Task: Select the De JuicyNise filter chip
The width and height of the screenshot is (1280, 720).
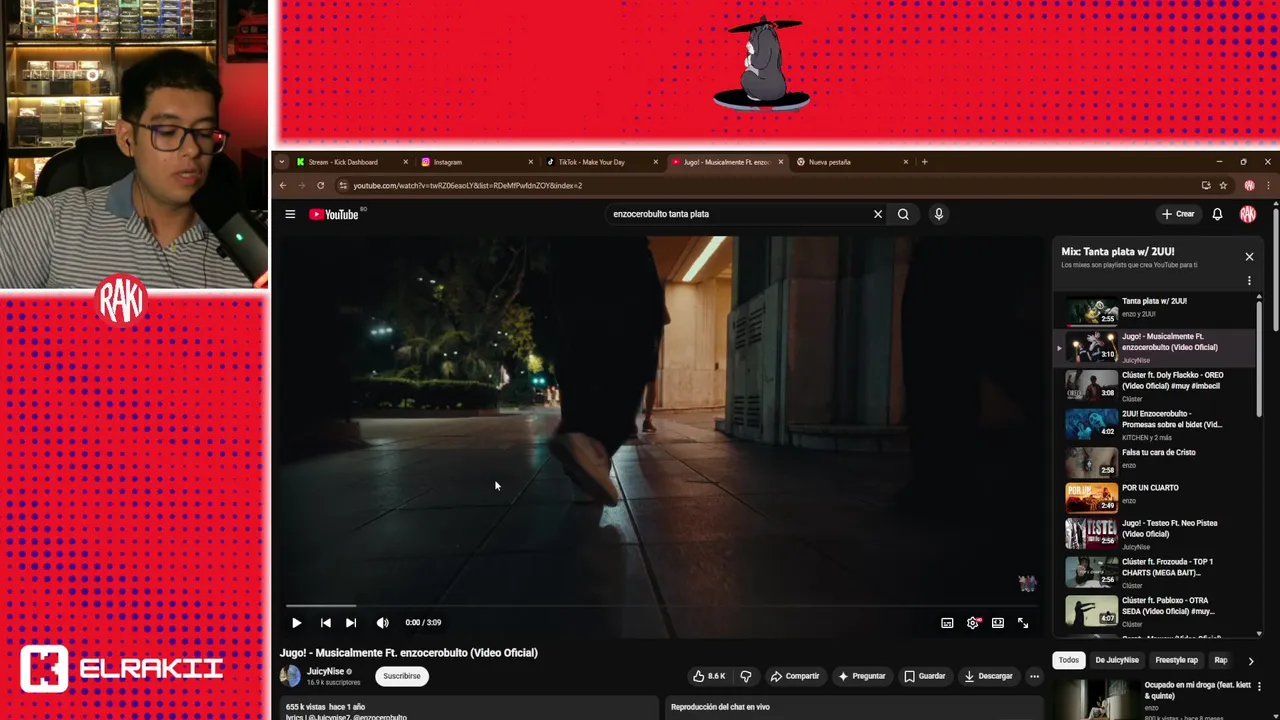Action: tap(1117, 660)
